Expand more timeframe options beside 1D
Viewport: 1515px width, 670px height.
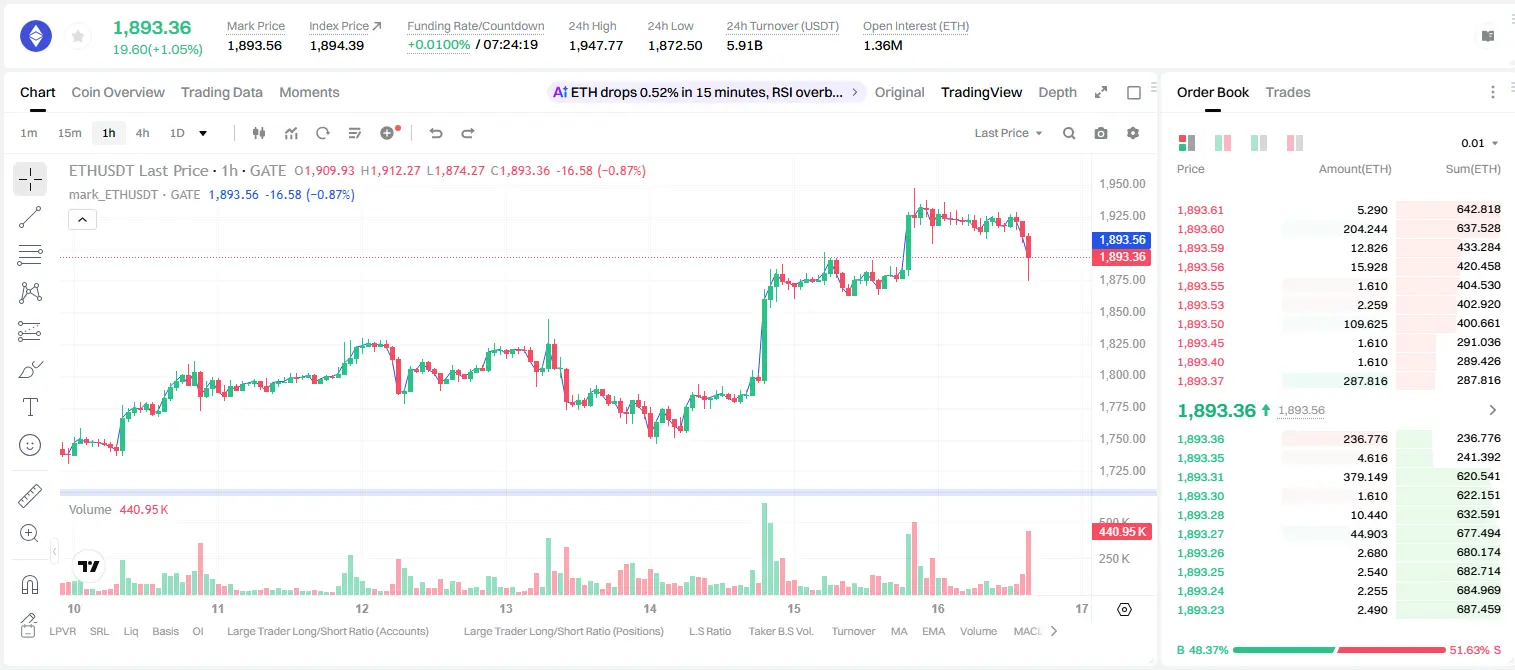(203, 133)
